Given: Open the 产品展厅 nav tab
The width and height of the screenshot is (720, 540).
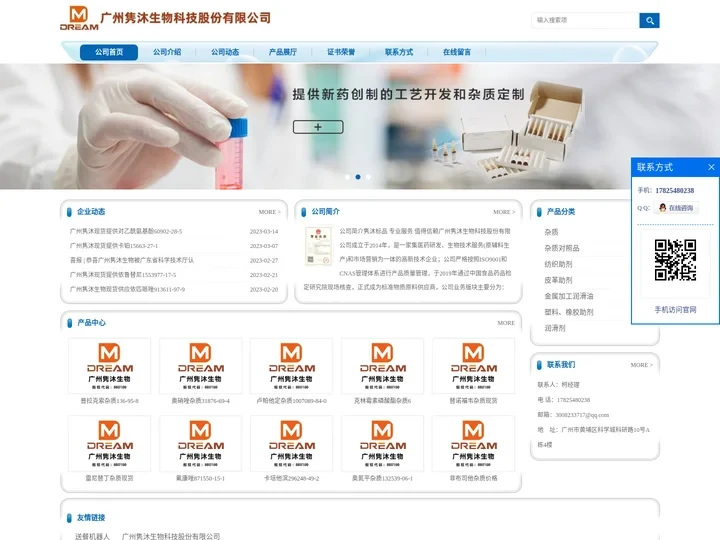Looking at the screenshot, I should coord(283,52).
